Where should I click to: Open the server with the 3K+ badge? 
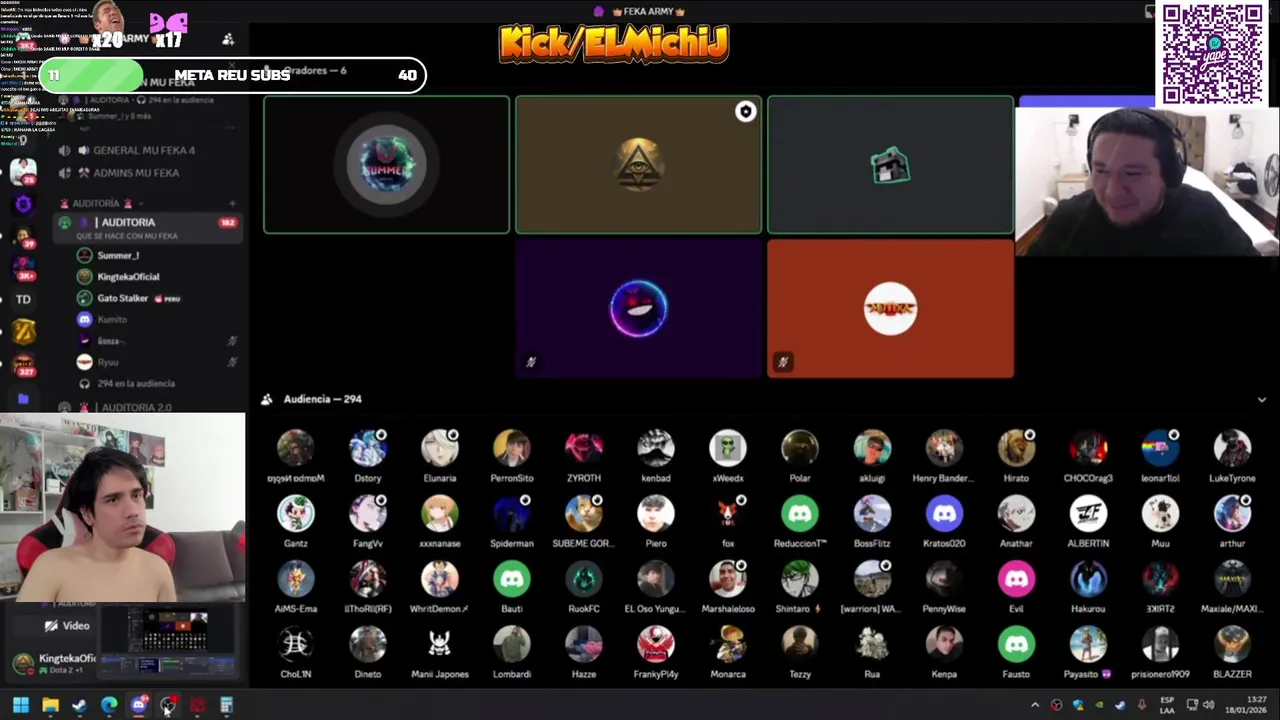tap(23, 266)
